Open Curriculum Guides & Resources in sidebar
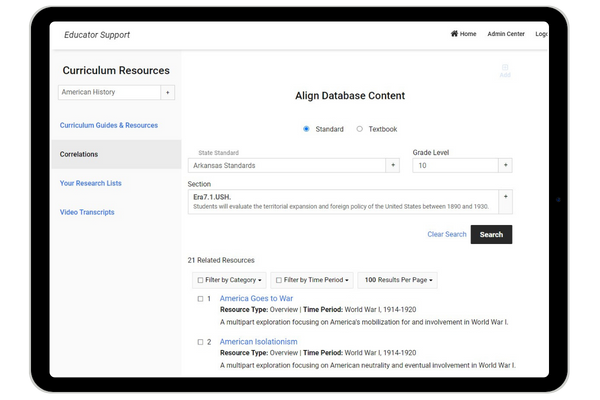The width and height of the screenshot is (600, 400). click(109, 125)
